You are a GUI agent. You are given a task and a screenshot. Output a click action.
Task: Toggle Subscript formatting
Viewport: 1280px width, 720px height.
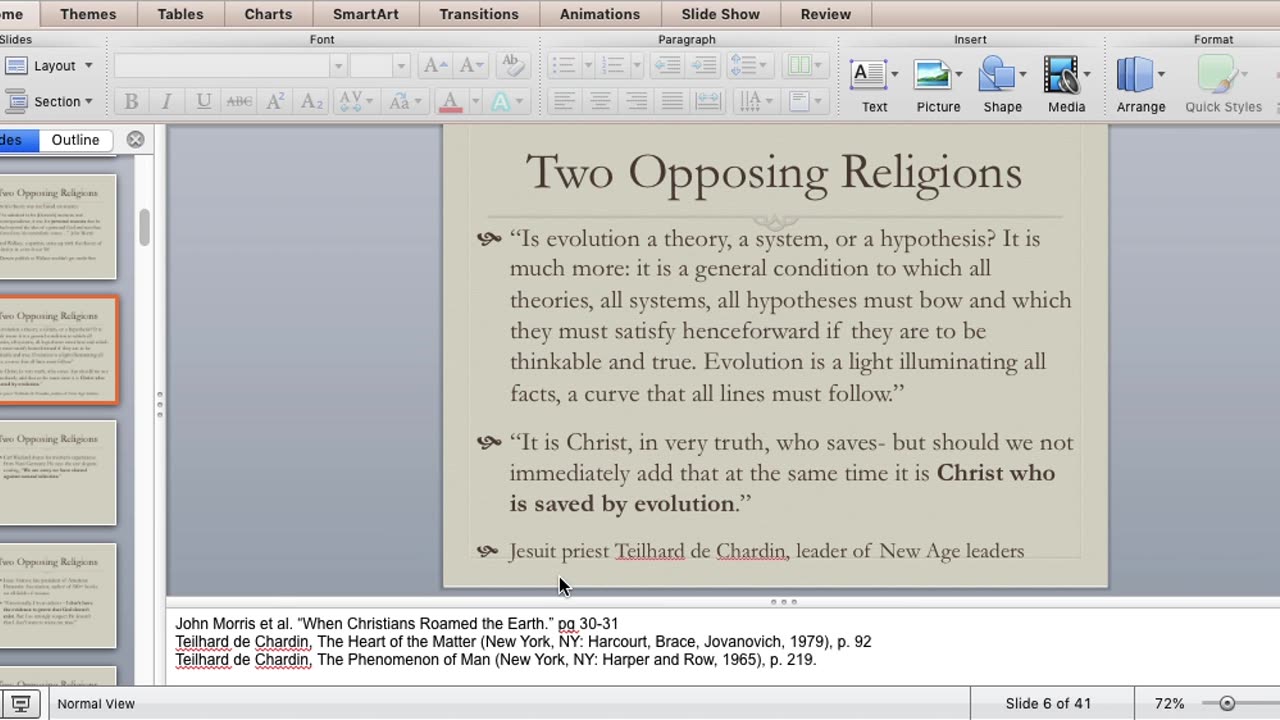click(x=312, y=101)
